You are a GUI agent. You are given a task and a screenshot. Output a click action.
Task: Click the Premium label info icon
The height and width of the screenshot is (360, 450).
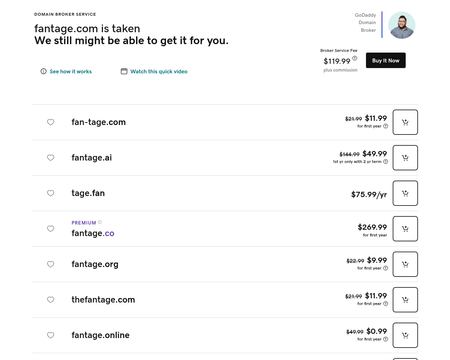(x=100, y=222)
